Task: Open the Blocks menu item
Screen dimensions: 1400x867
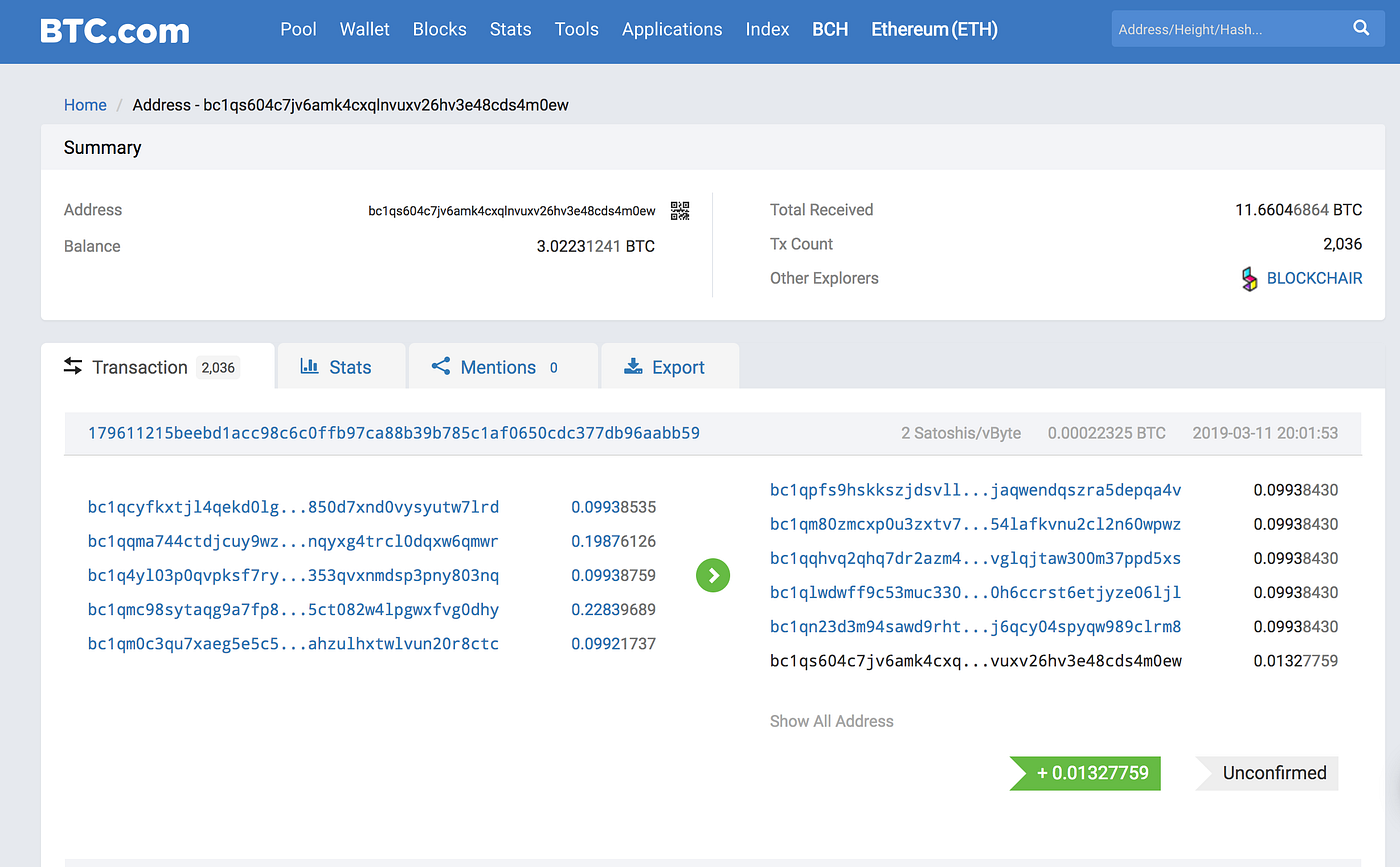Action: tap(440, 29)
